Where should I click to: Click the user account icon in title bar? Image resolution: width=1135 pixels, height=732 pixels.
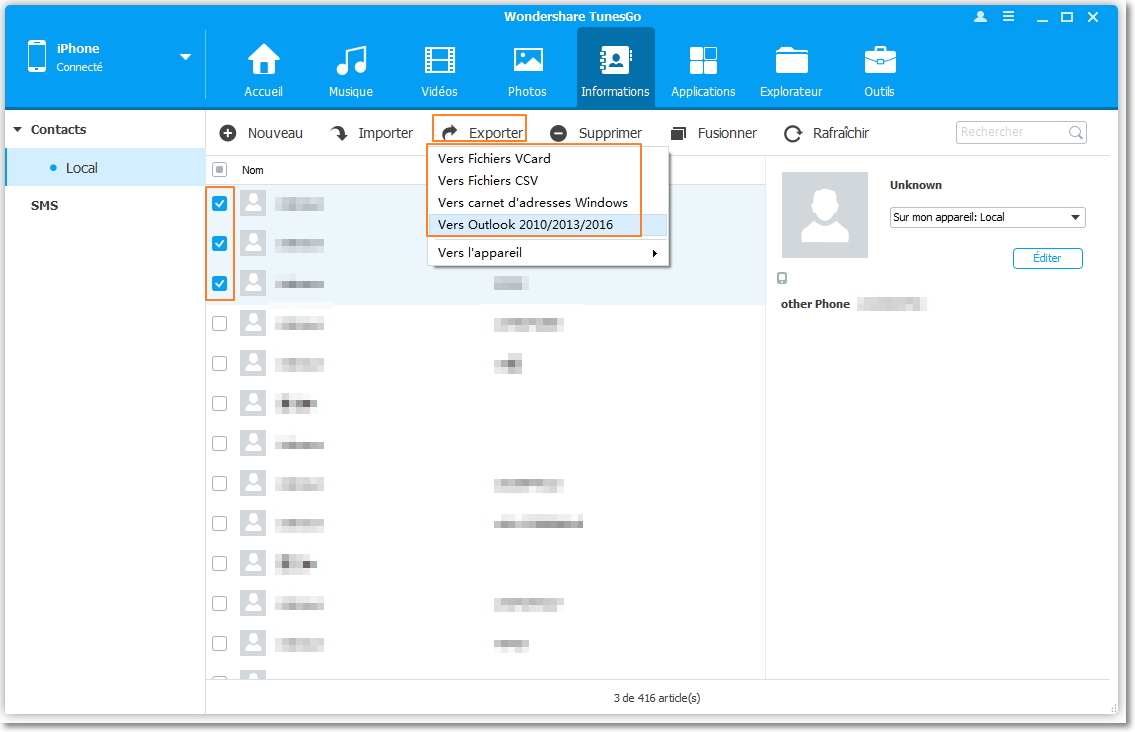pyautogui.click(x=980, y=17)
